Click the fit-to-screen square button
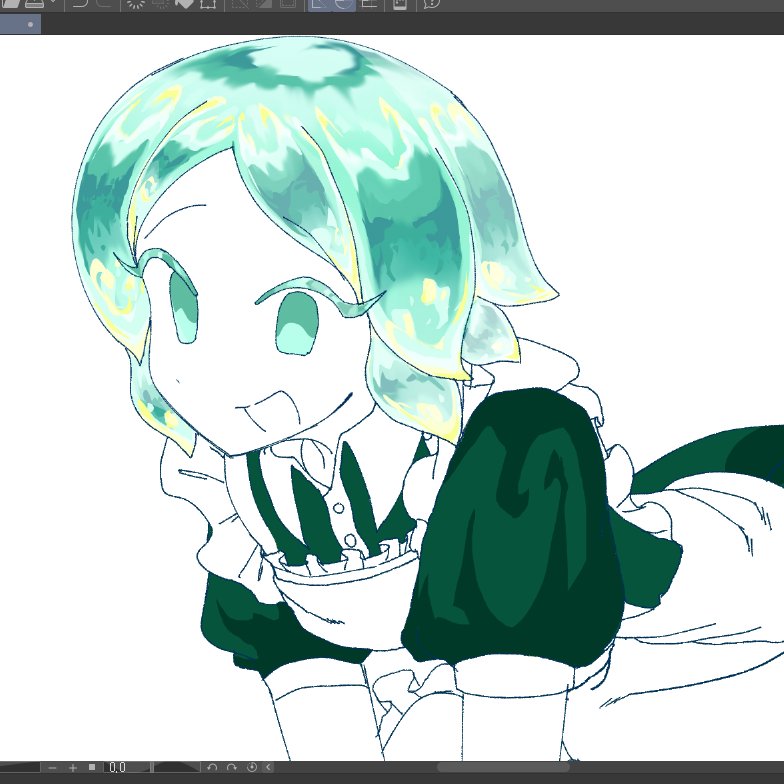Image resolution: width=784 pixels, height=784 pixels. coord(92,768)
